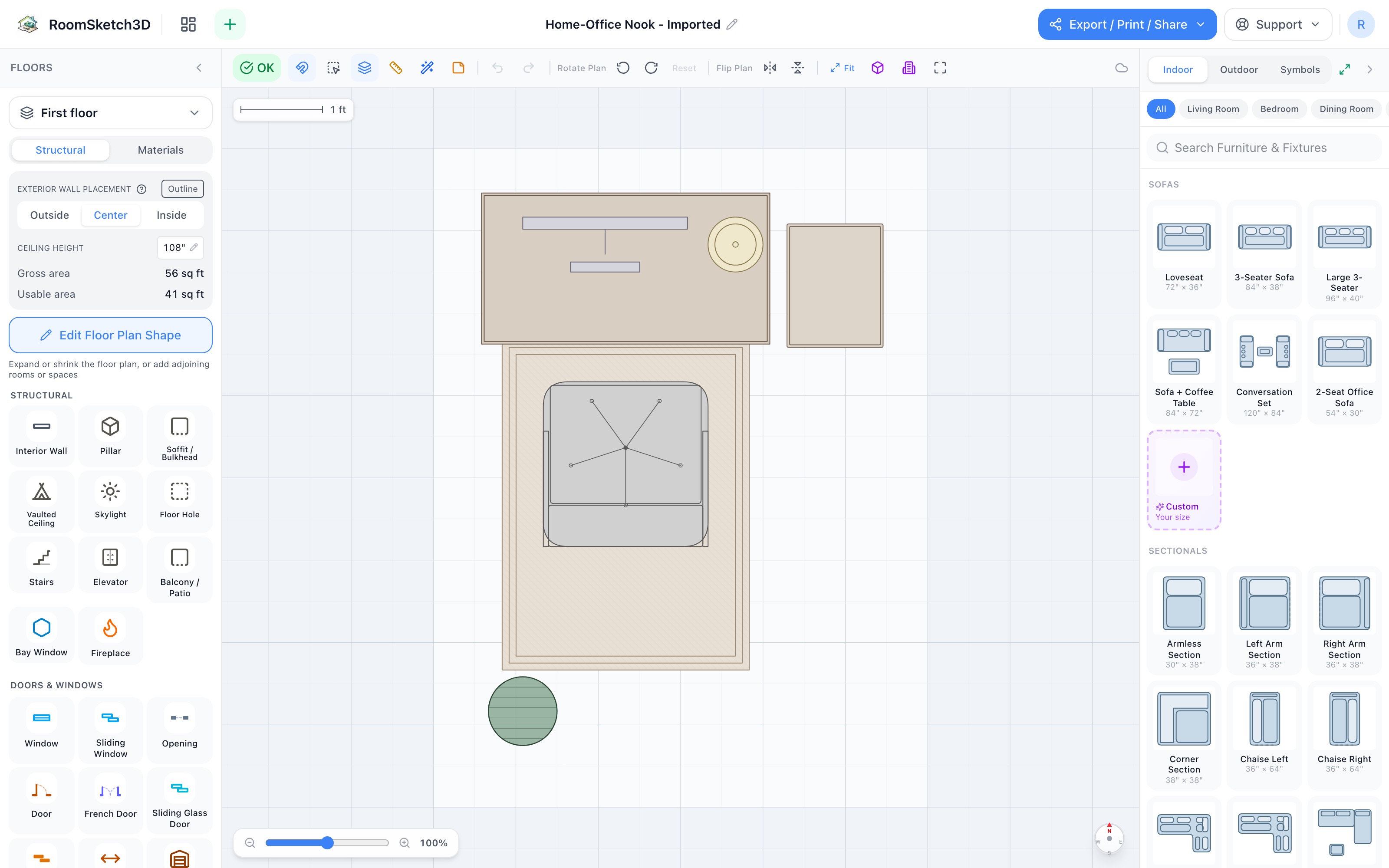Rotate plan clockwise
This screenshot has height=868, width=1389.
click(x=652, y=68)
